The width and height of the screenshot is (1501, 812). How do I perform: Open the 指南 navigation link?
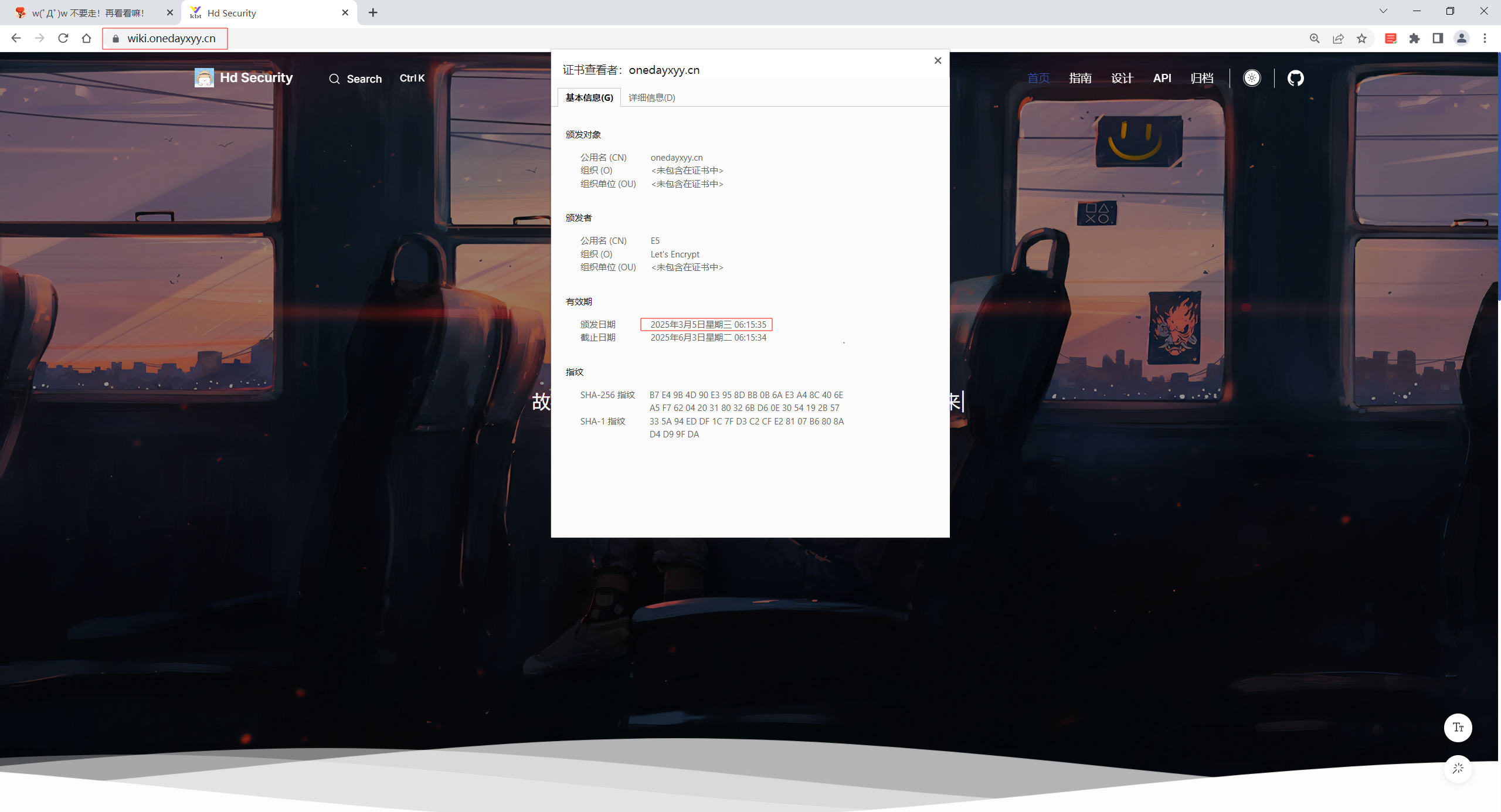(1080, 78)
